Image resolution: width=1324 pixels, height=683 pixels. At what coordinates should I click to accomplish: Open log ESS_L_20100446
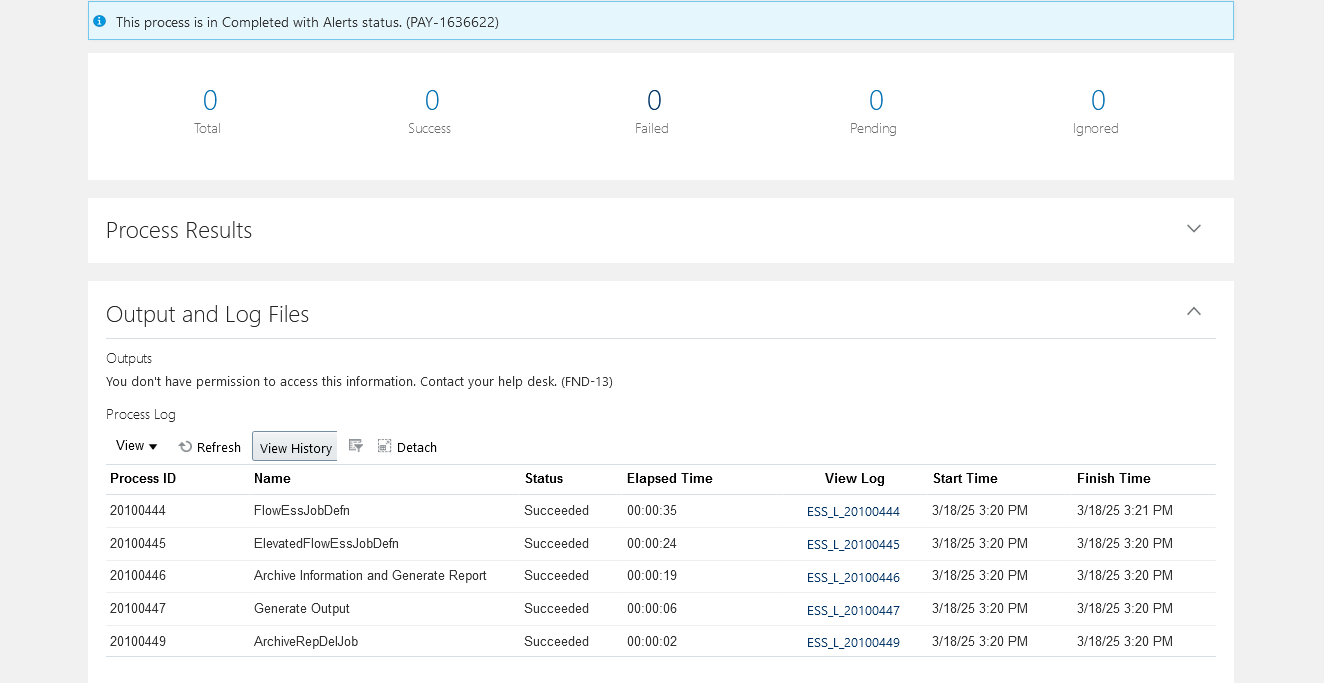click(853, 578)
